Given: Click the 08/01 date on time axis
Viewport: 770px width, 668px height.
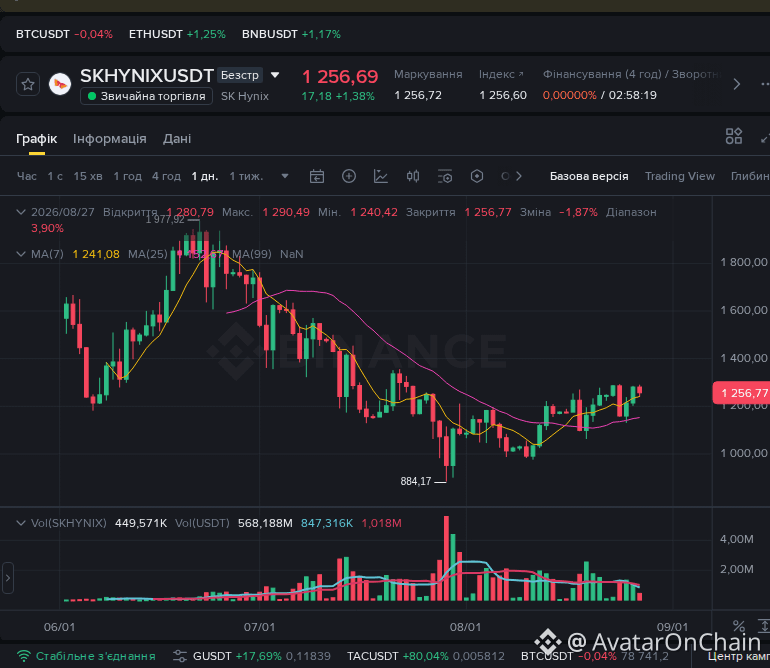Looking at the screenshot, I should pyautogui.click(x=465, y=627).
